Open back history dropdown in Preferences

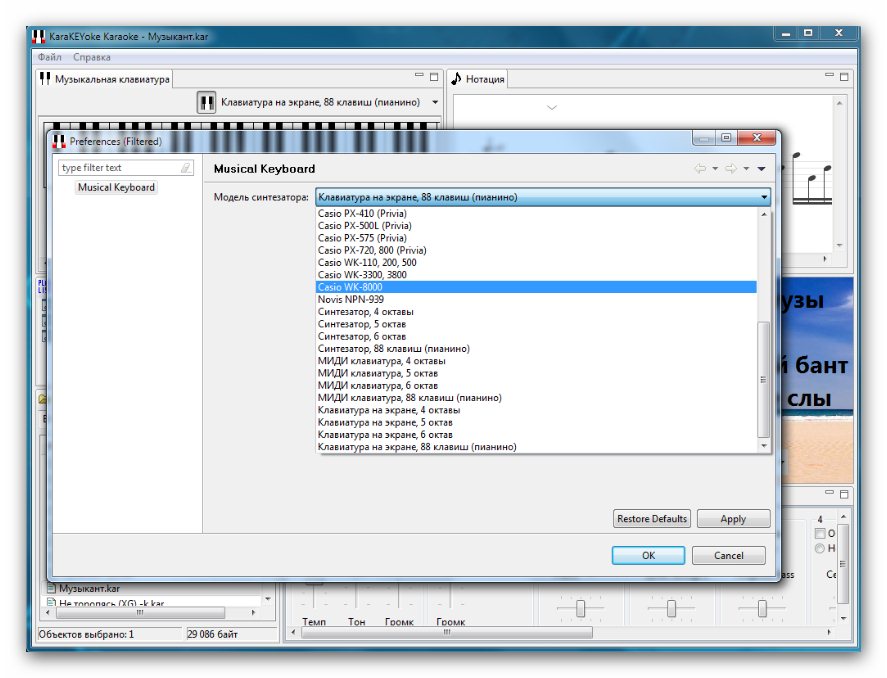pos(715,169)
